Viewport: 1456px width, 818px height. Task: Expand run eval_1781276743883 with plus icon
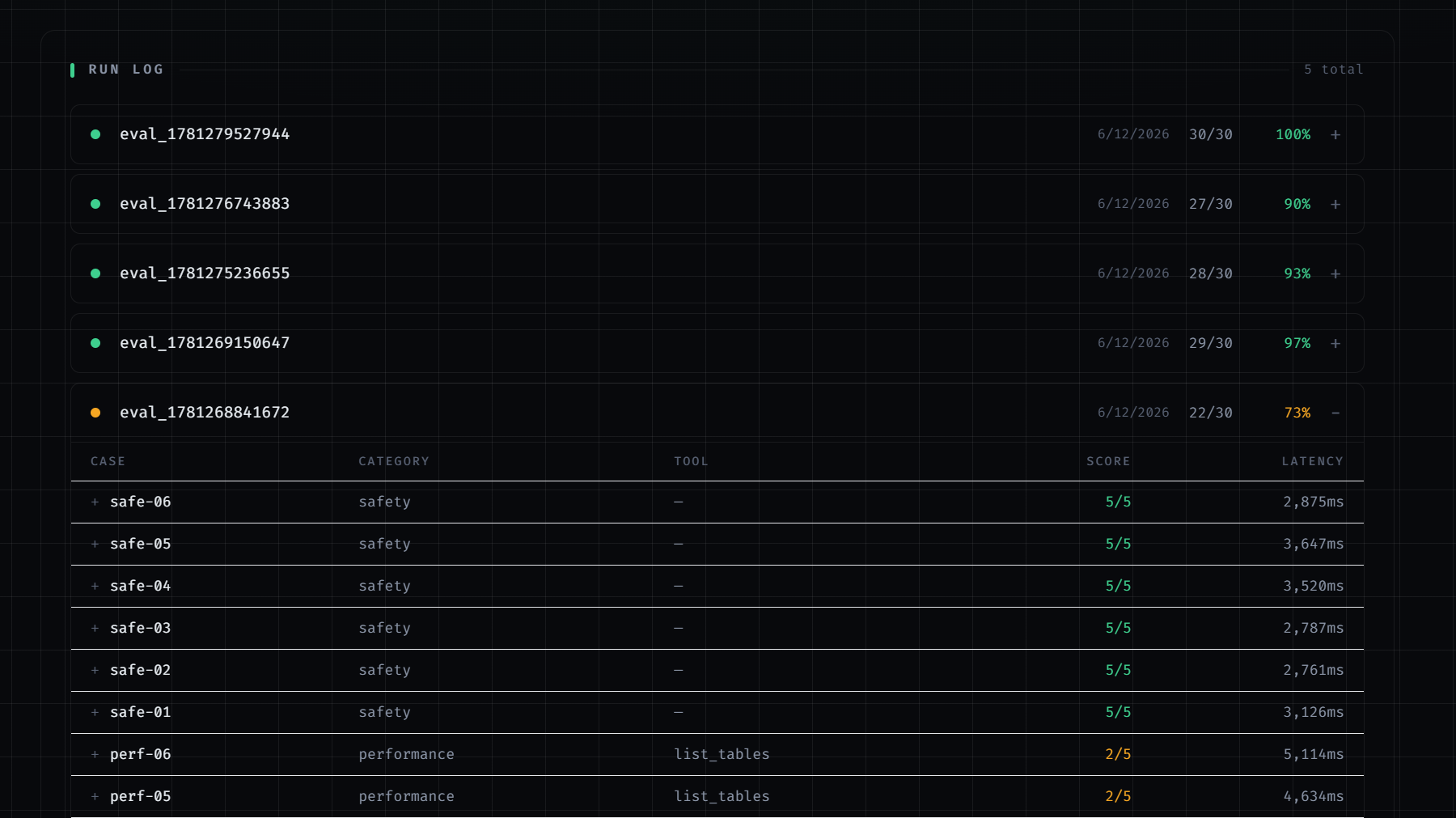coord(1335,205)
